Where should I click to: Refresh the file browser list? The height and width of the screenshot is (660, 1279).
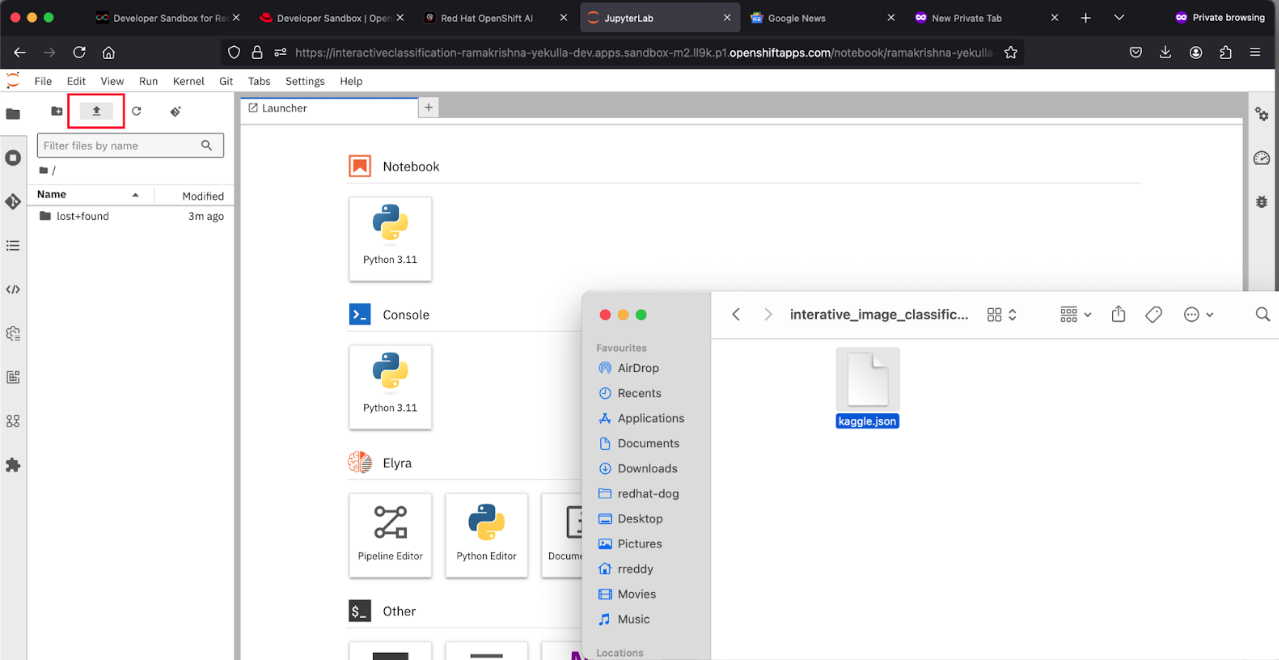coord(136,111)
